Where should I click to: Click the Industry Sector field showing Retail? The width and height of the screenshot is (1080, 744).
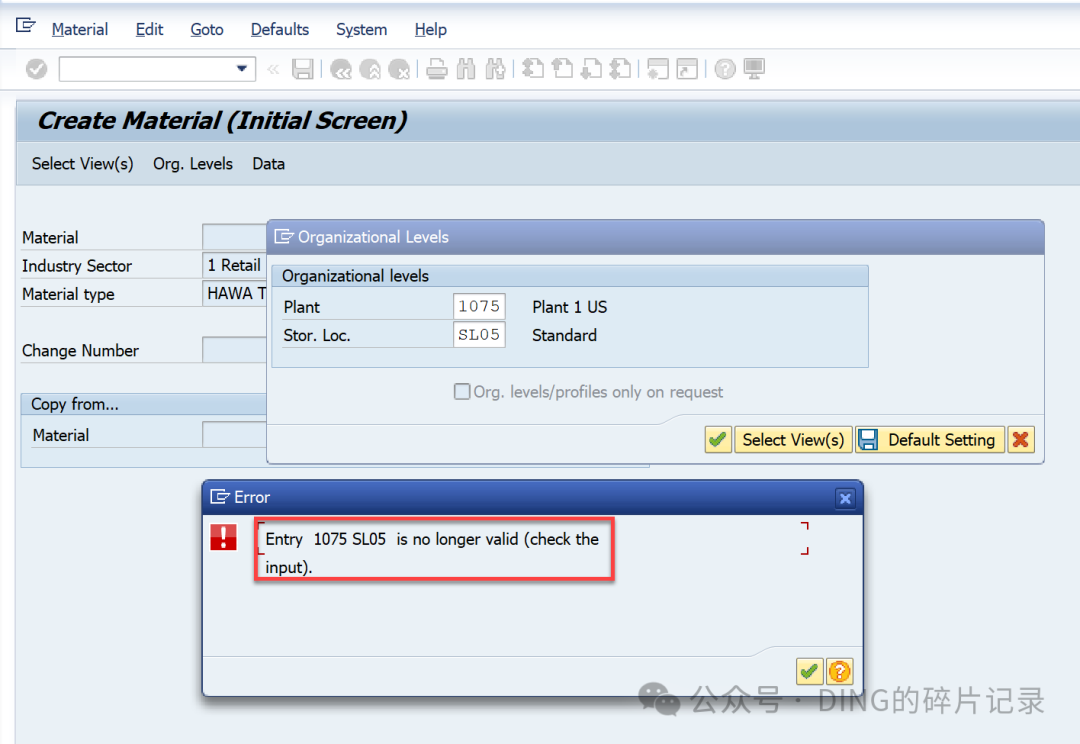point(234,265)
